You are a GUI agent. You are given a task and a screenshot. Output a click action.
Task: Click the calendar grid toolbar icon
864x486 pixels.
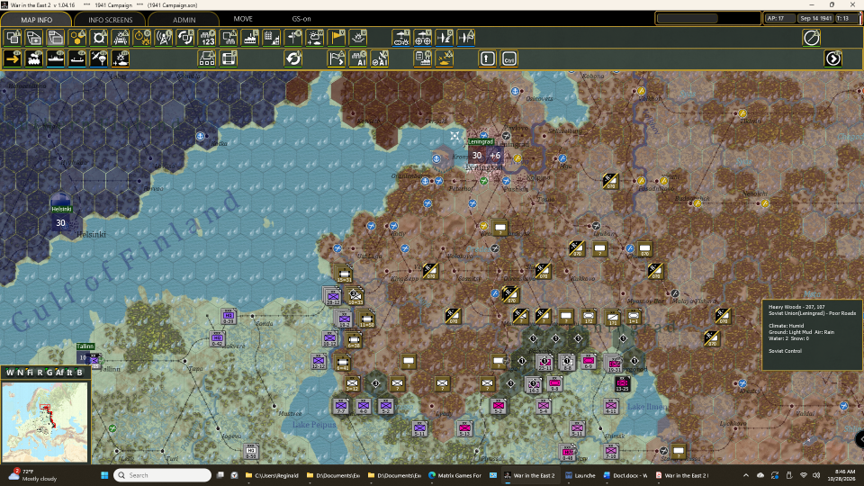point(272,37)
